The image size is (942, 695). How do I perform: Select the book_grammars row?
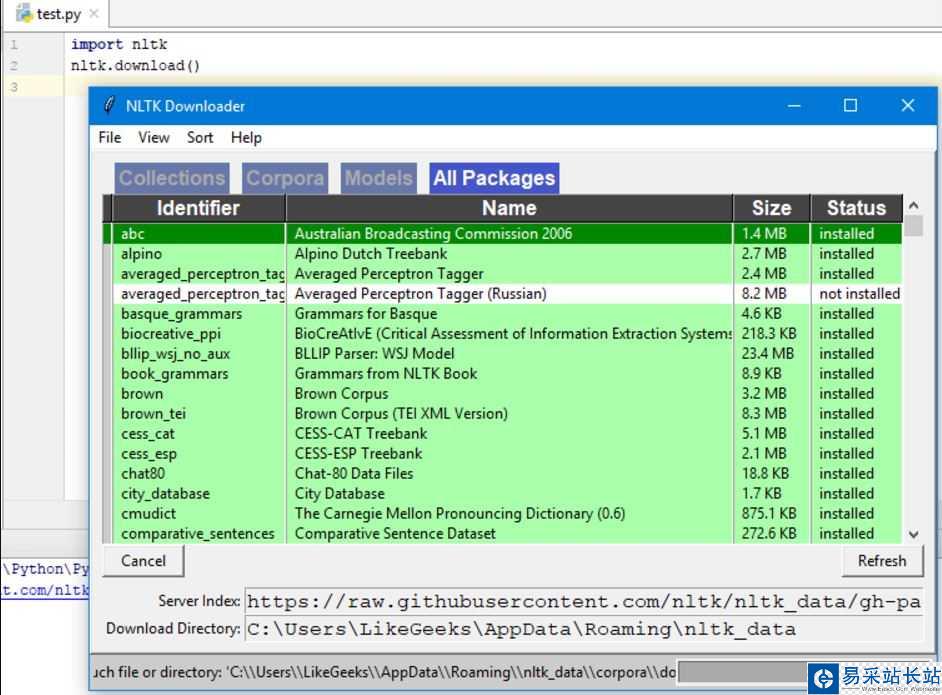pos(502,374)
